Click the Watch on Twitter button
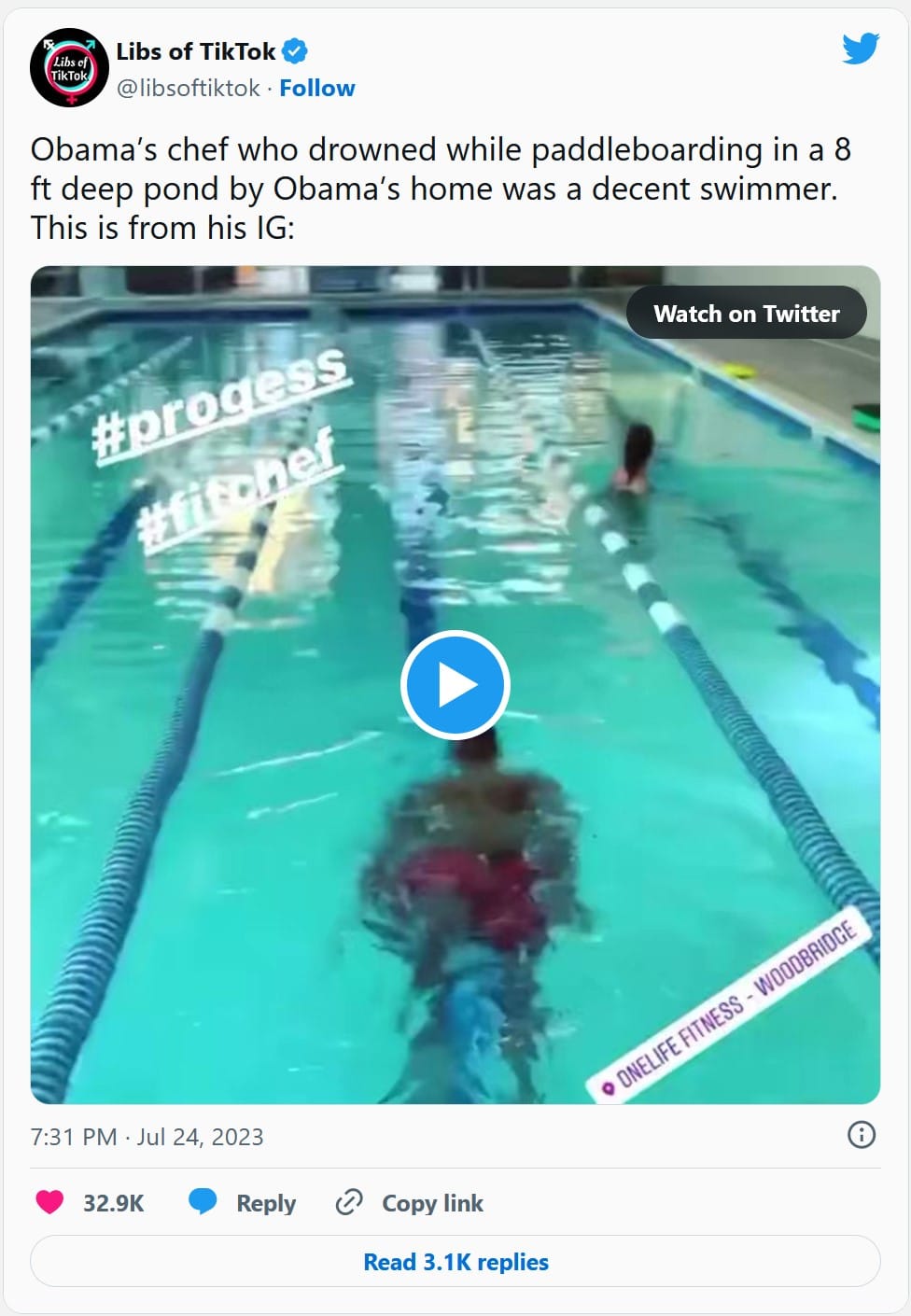This screenshot has height=1316, width=911. coord(747,313)
